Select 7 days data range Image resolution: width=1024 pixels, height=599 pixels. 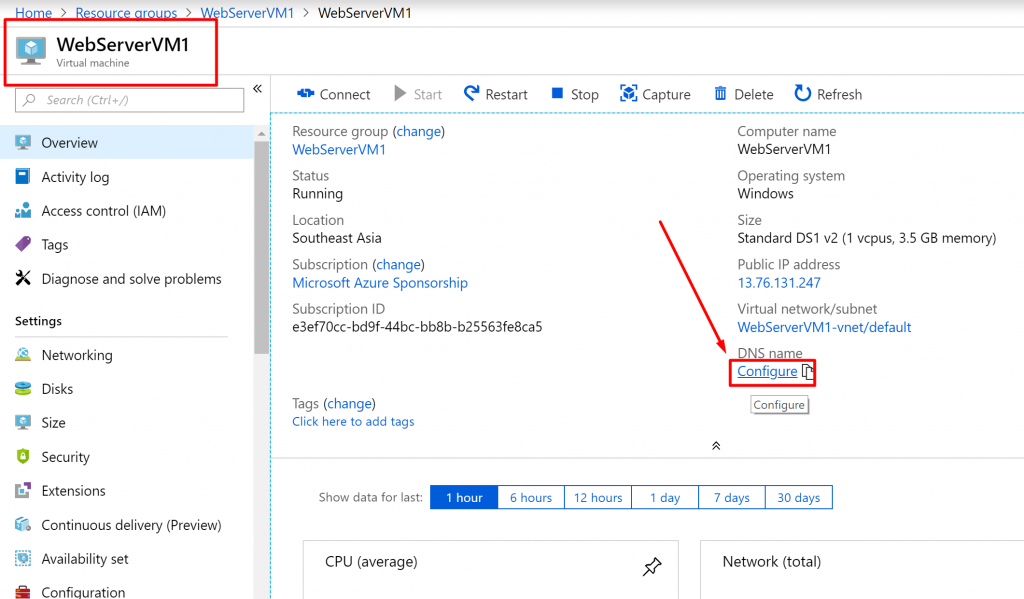731,498
